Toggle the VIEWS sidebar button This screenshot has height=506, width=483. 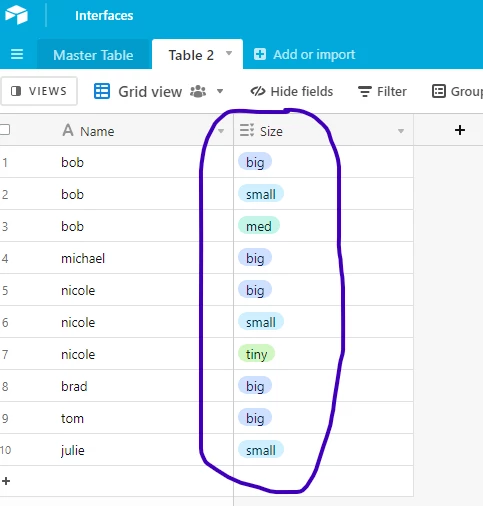click(x=39, y=91)
